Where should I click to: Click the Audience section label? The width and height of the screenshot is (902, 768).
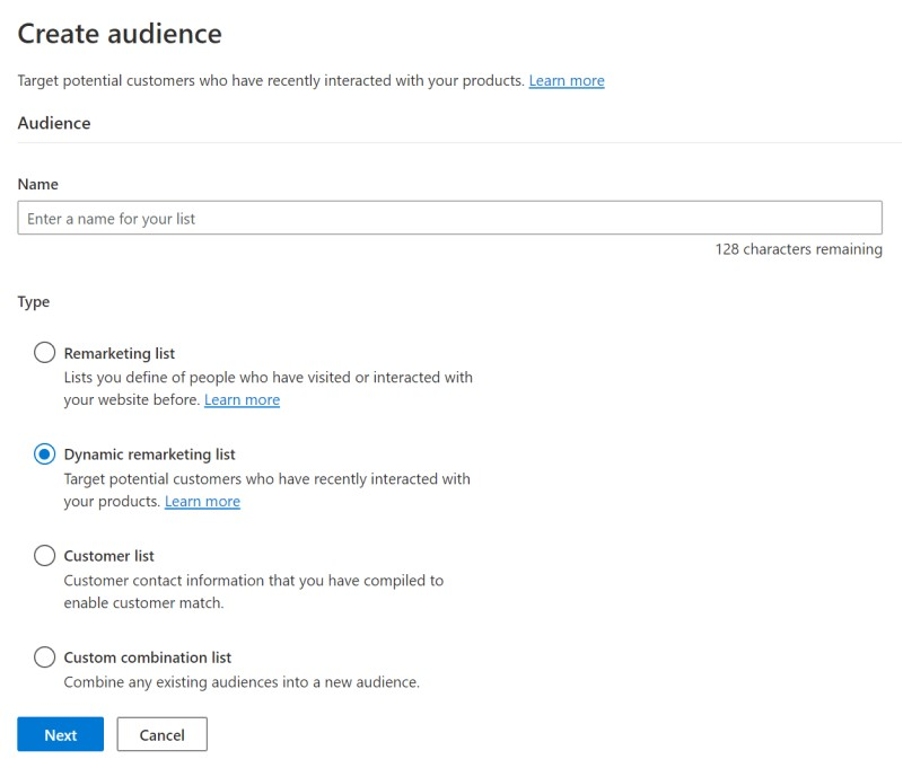tap(53, 123)
